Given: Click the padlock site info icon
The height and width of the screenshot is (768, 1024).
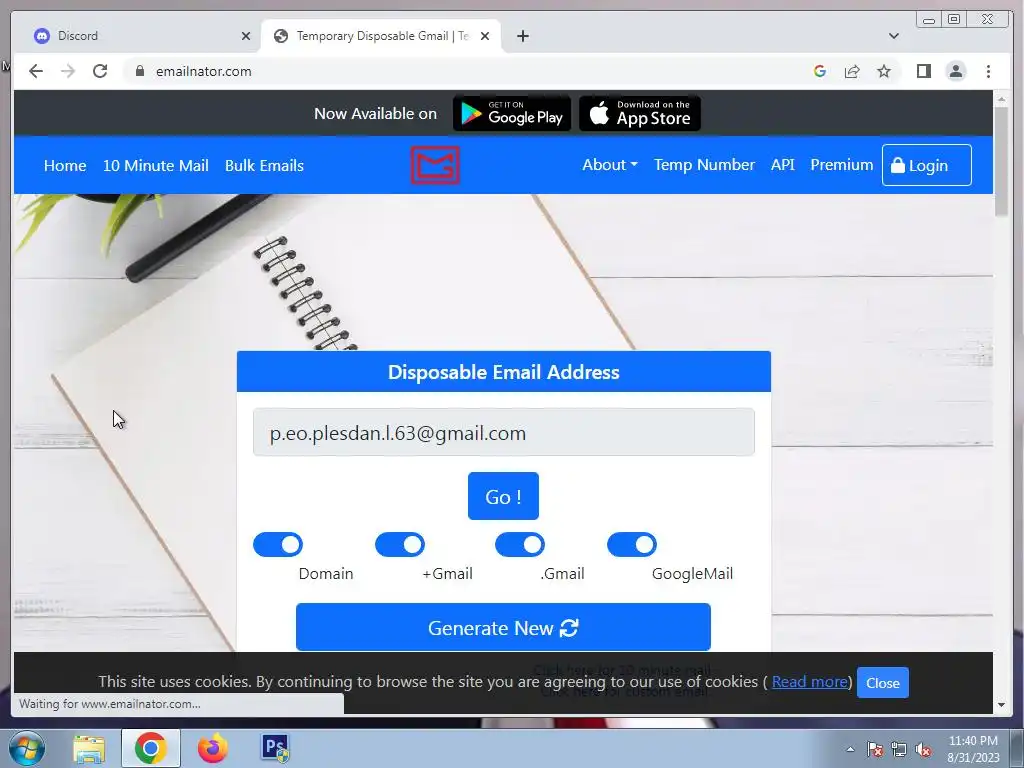Looking at the screenshot, I should click(x=139, y=71).
